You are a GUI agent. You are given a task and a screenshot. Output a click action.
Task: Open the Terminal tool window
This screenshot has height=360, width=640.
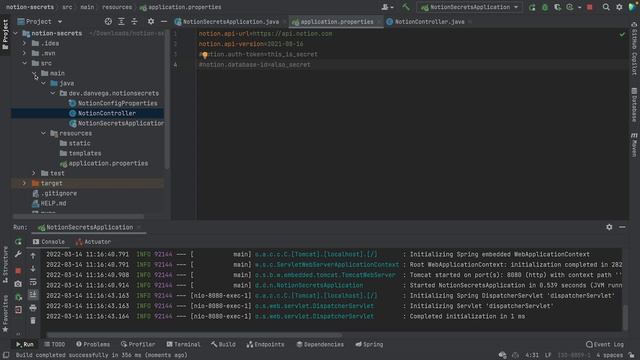(x=183, y=344)
